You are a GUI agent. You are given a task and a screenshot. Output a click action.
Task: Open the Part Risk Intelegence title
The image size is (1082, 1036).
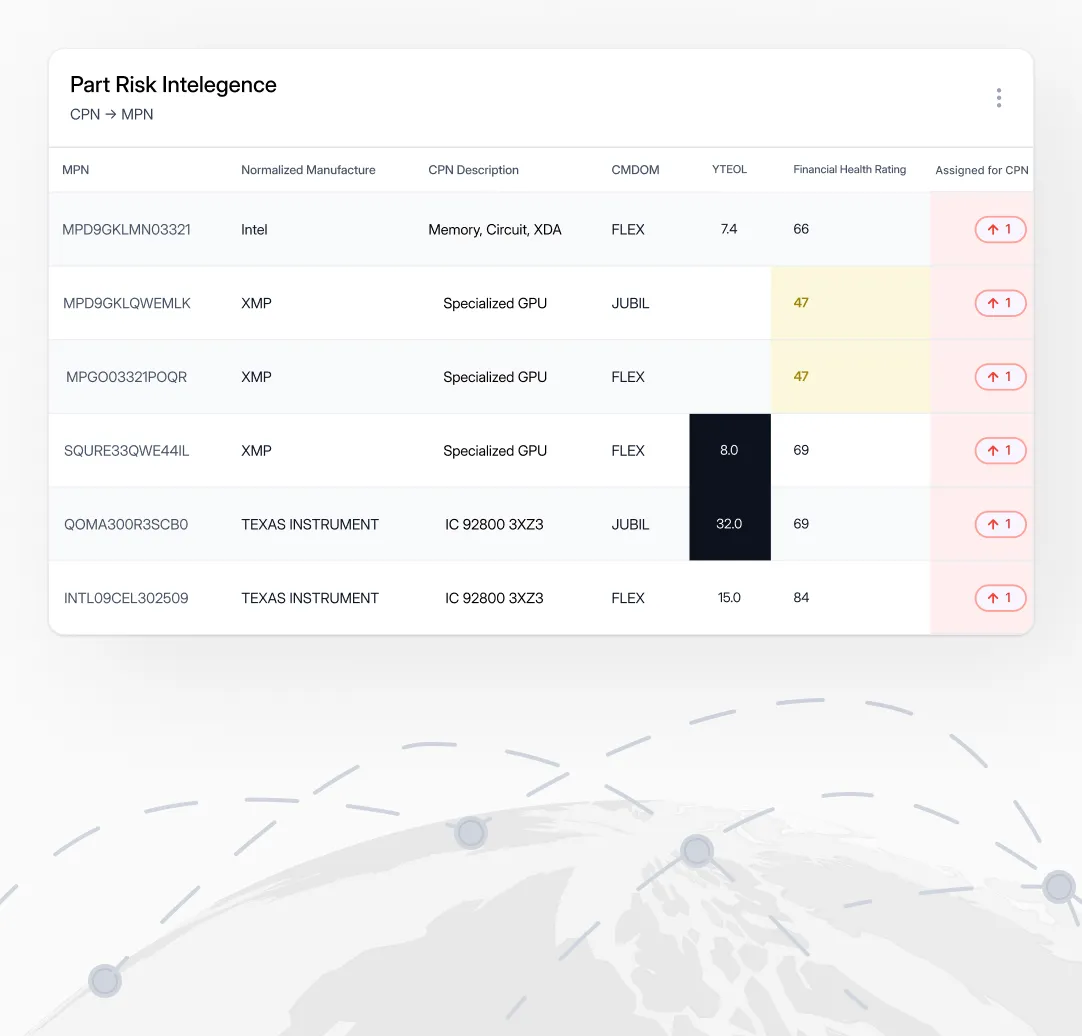point(173,85)
